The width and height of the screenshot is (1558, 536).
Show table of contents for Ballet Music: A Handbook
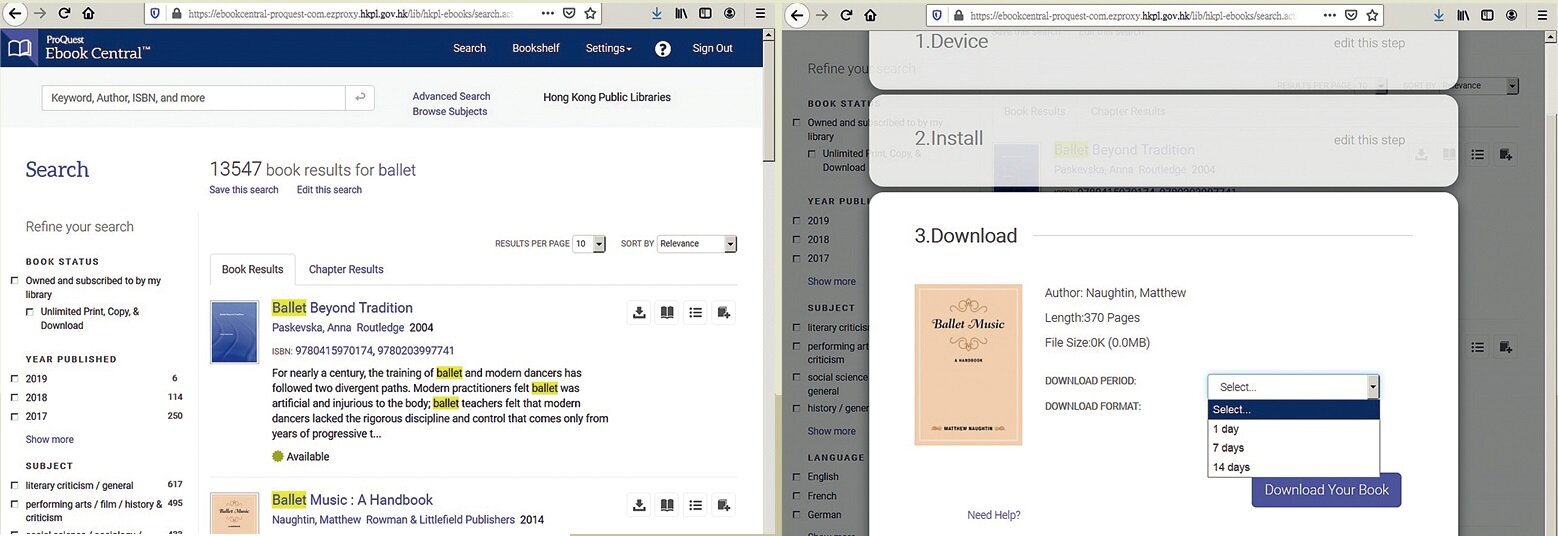point(695,505)
